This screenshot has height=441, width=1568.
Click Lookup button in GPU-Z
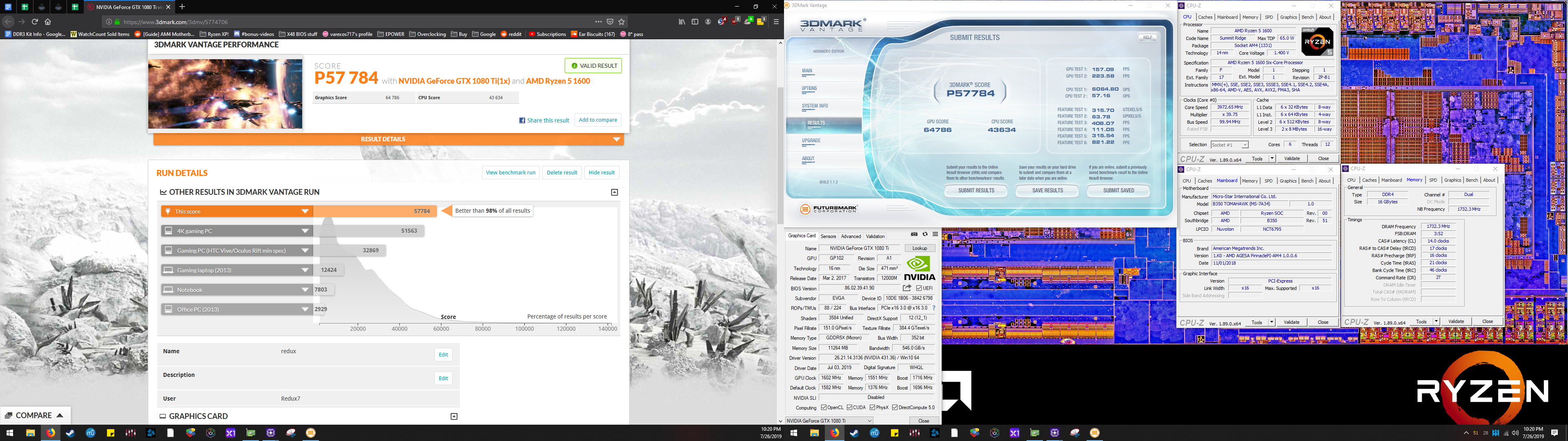920,249
